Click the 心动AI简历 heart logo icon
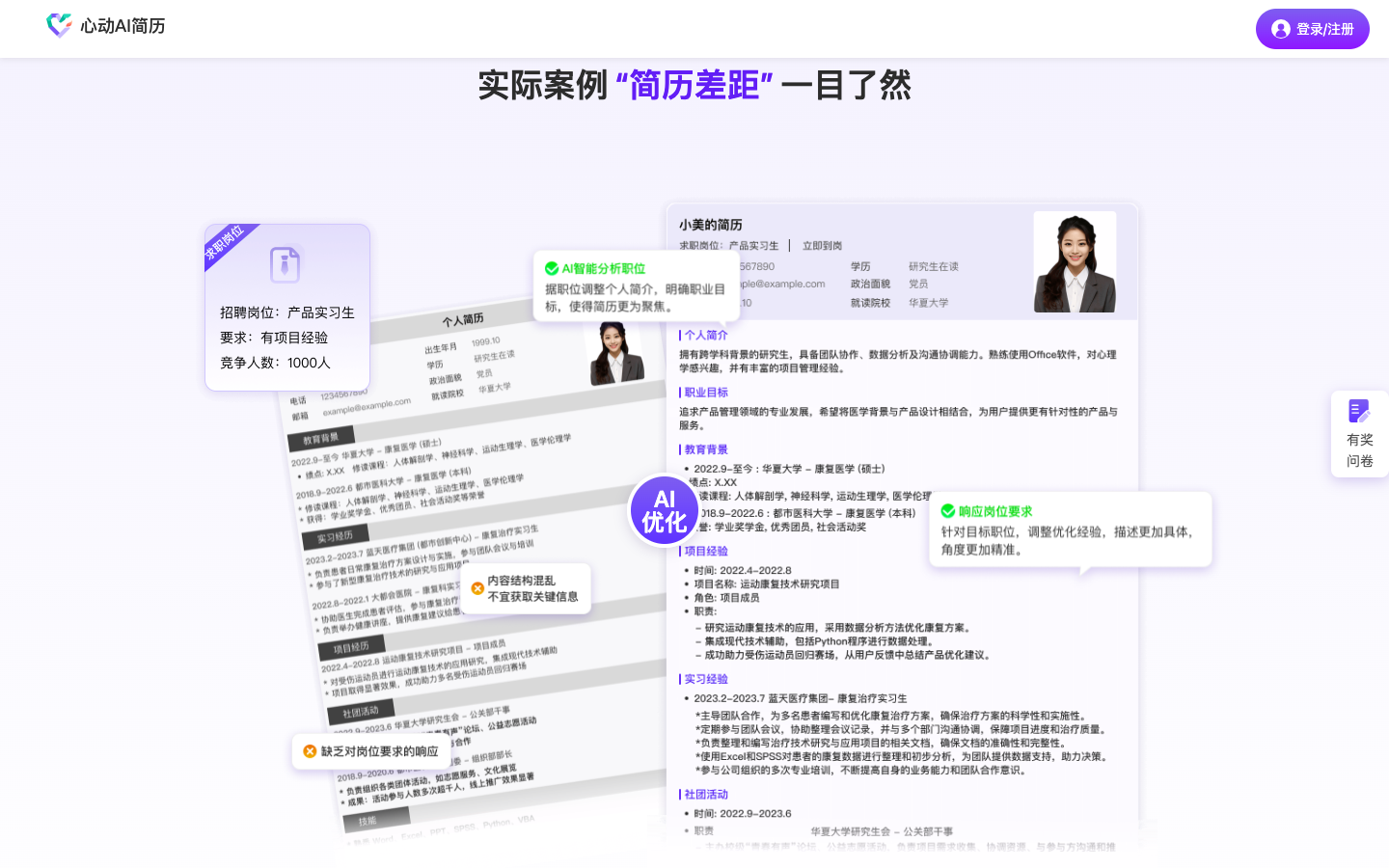Image resolution: width=1389 pixels, height=868 pixels. tap(59, 26)
